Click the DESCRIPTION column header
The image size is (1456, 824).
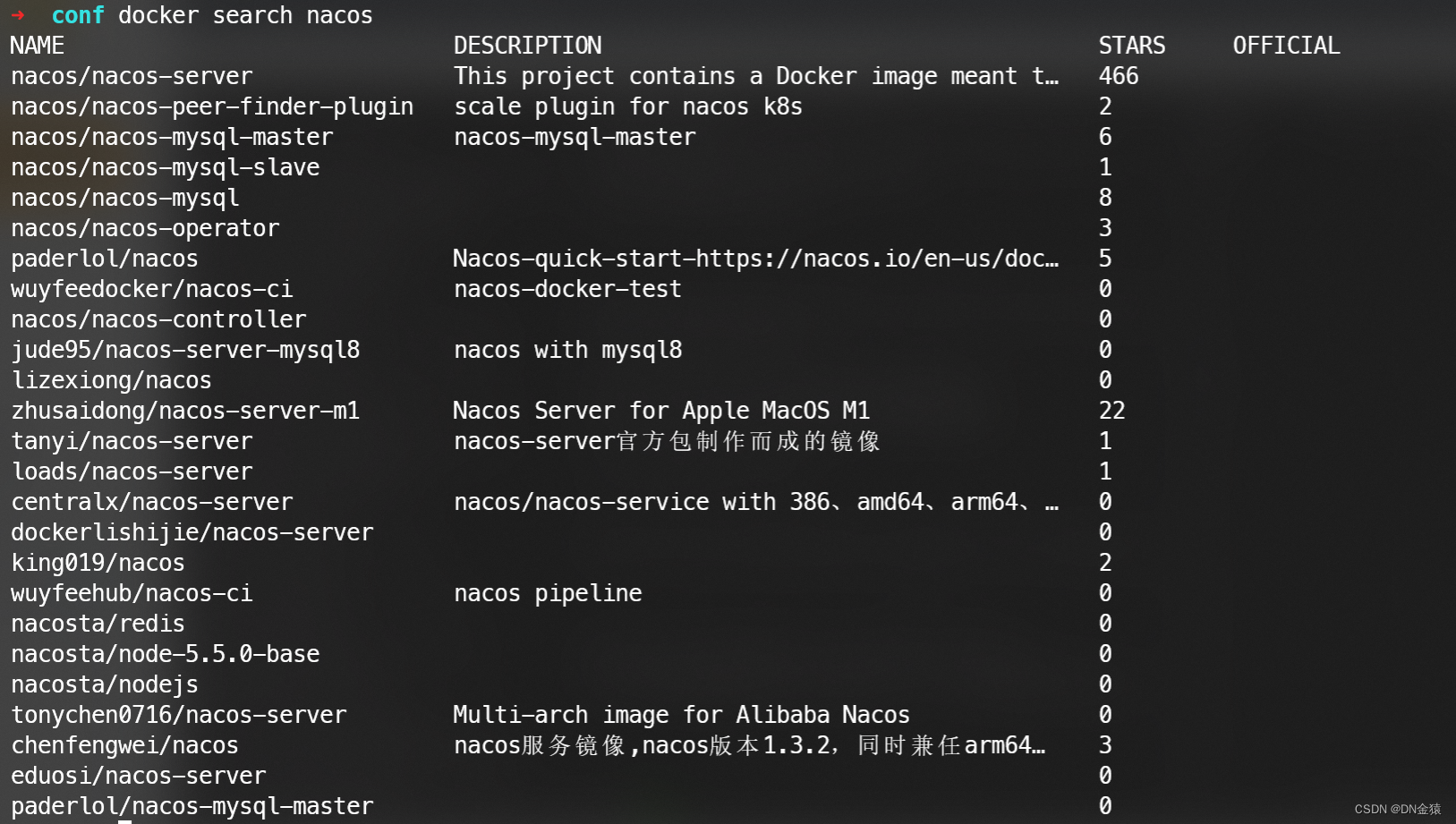[527, 46]
